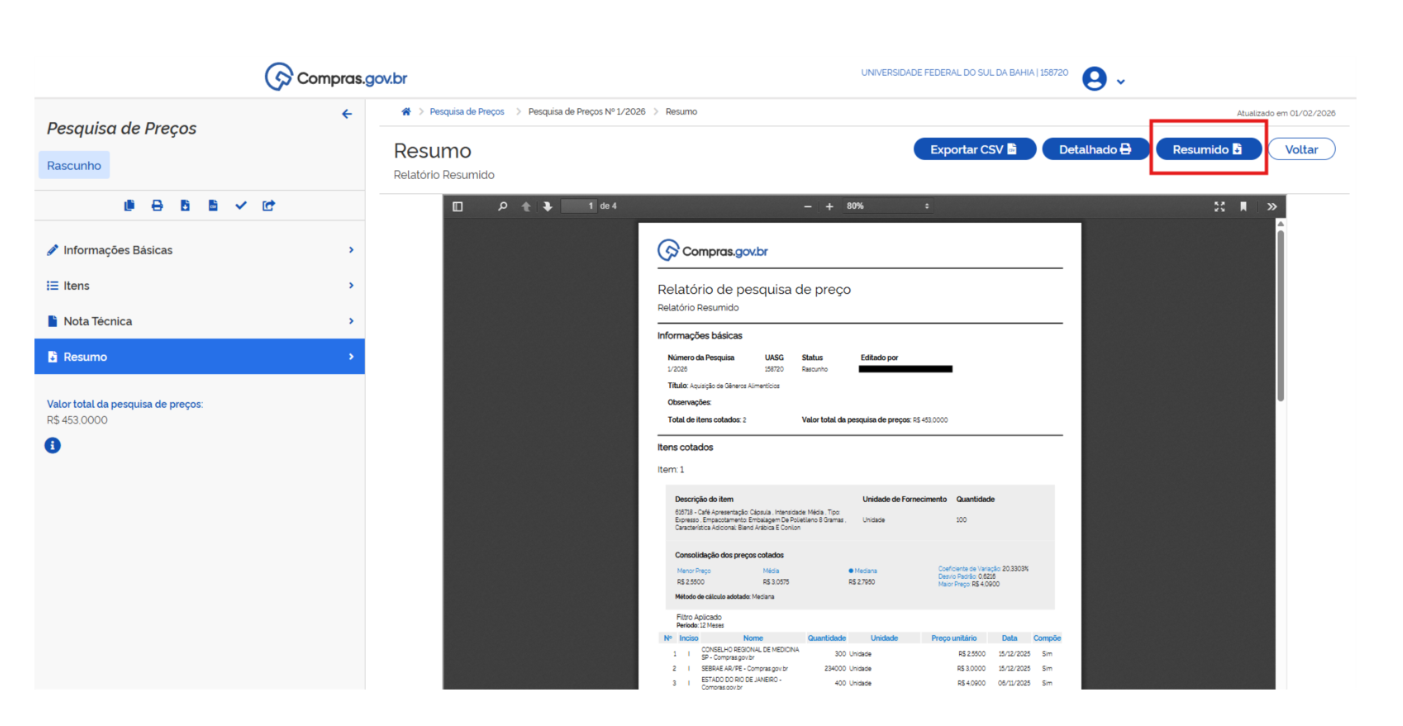Open the 80% zoom level dropdown

click(888, 206)
